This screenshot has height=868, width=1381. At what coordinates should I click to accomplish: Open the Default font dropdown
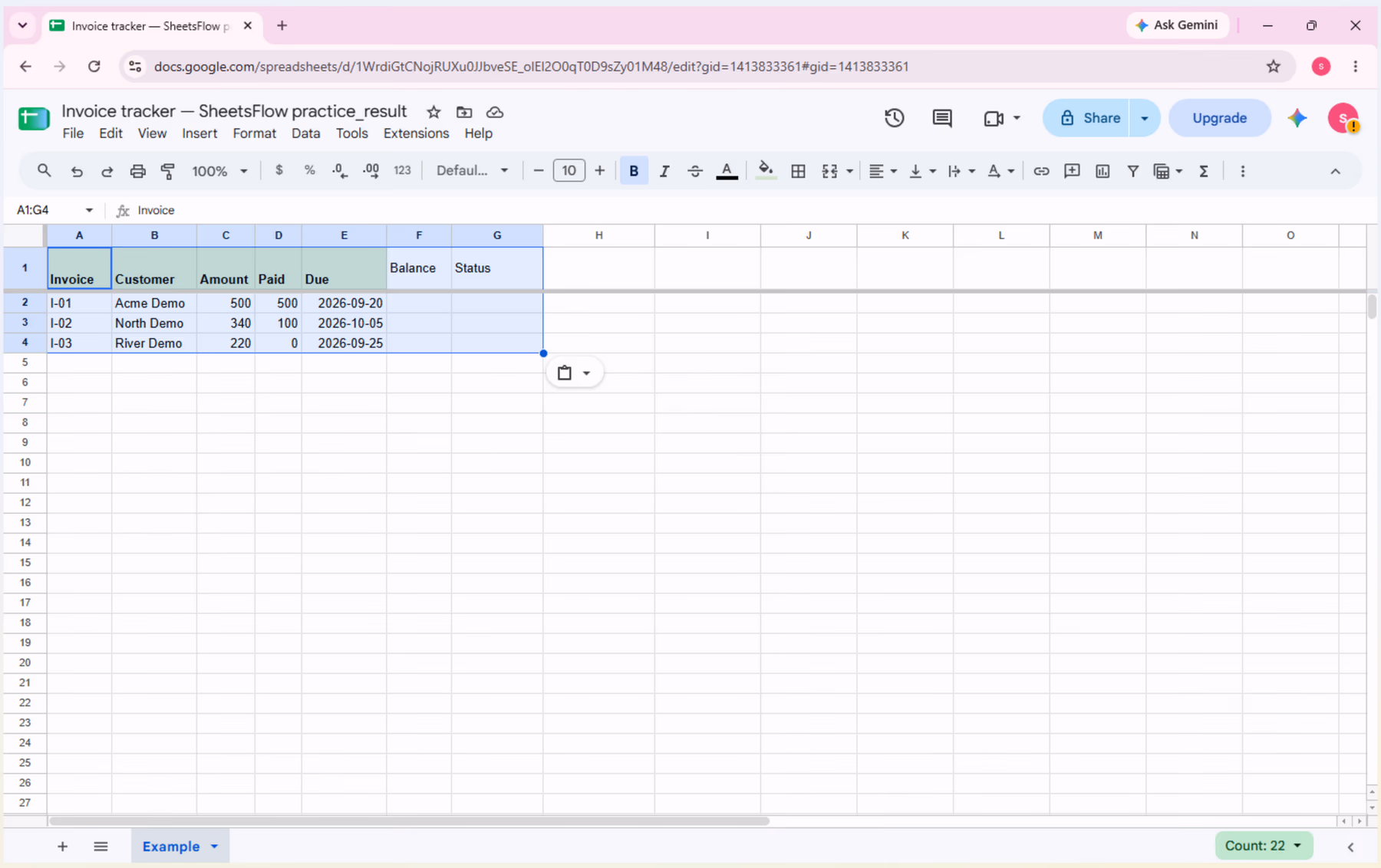click(472, 170)
